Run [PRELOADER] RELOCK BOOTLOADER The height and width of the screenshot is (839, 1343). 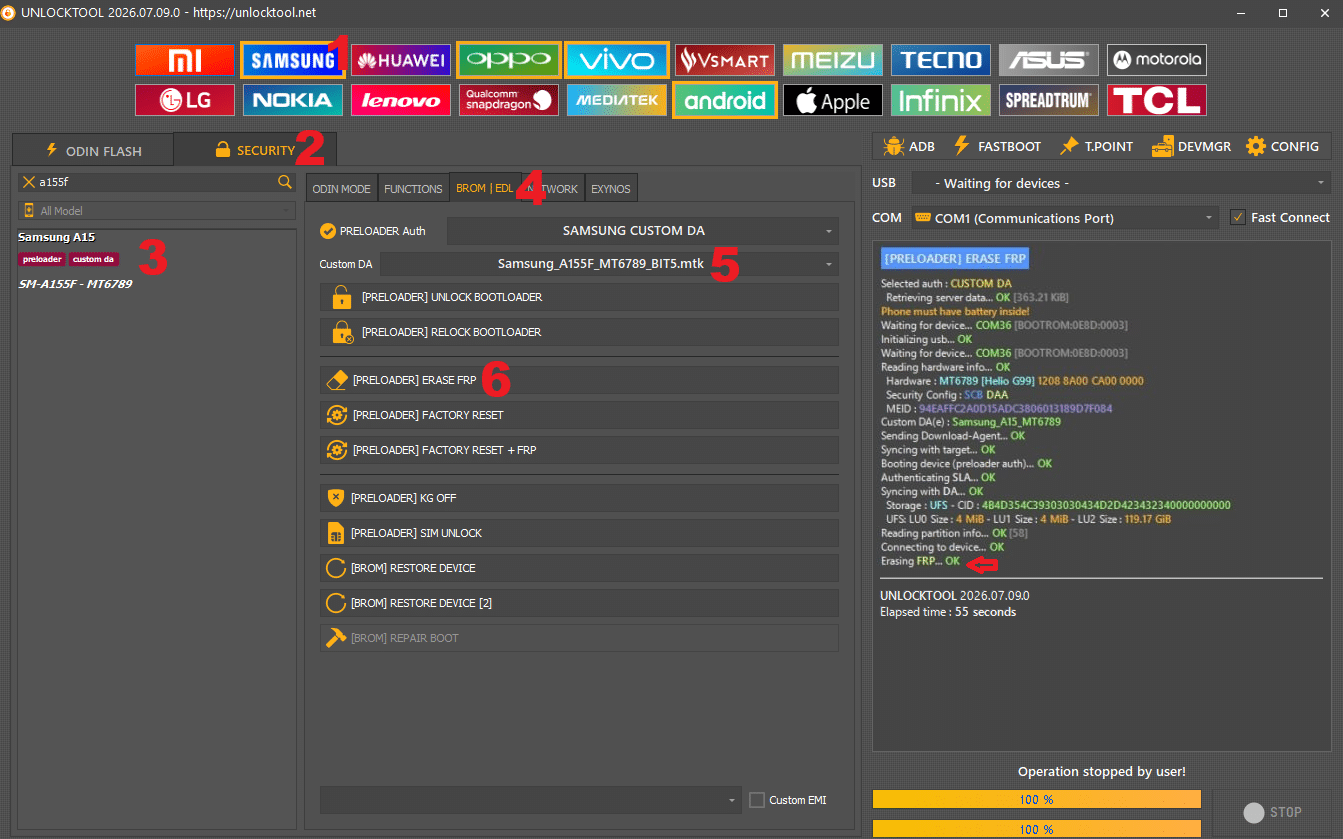click(x=579, y=332)
